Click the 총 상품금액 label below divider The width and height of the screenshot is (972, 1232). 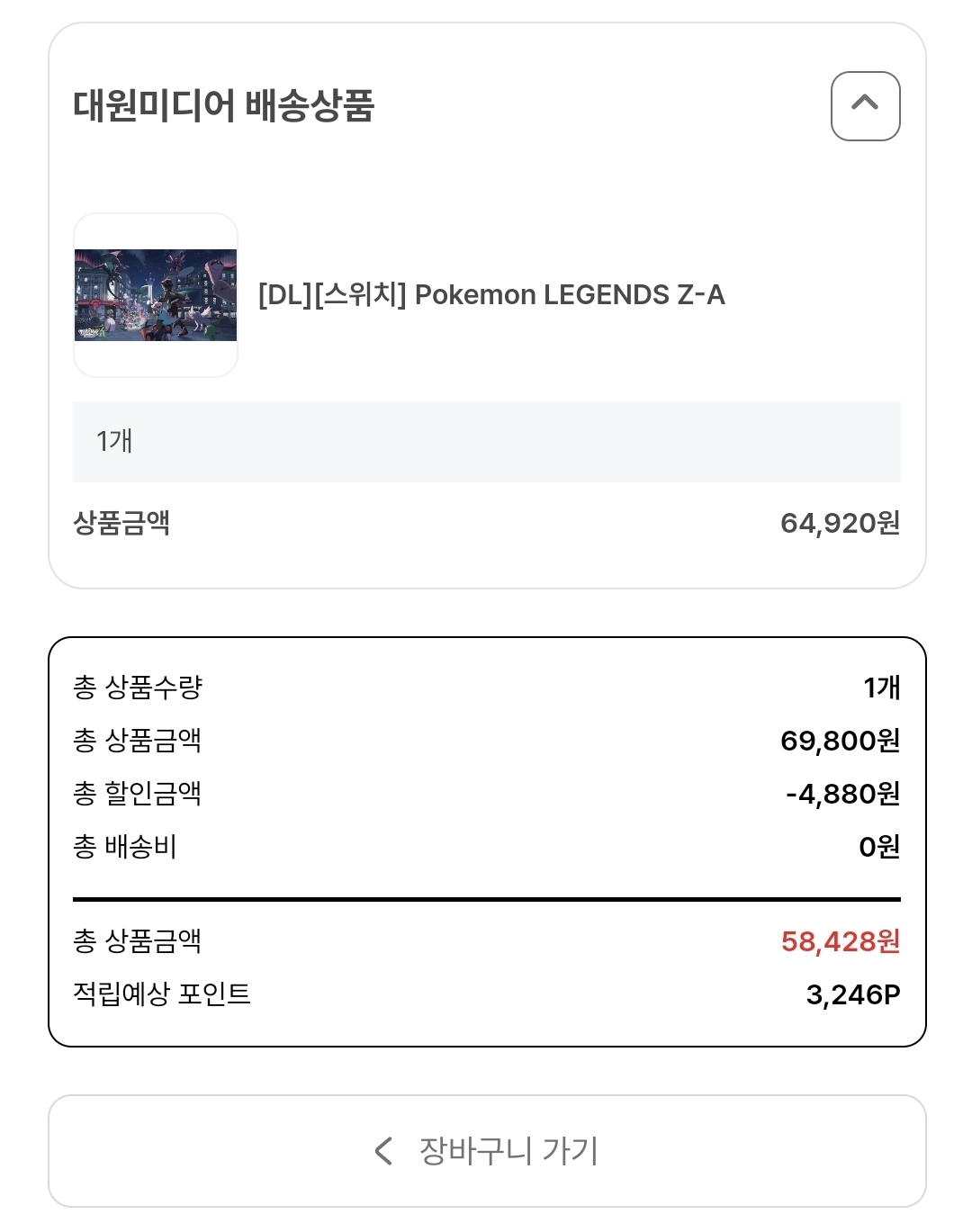[137, 941]
